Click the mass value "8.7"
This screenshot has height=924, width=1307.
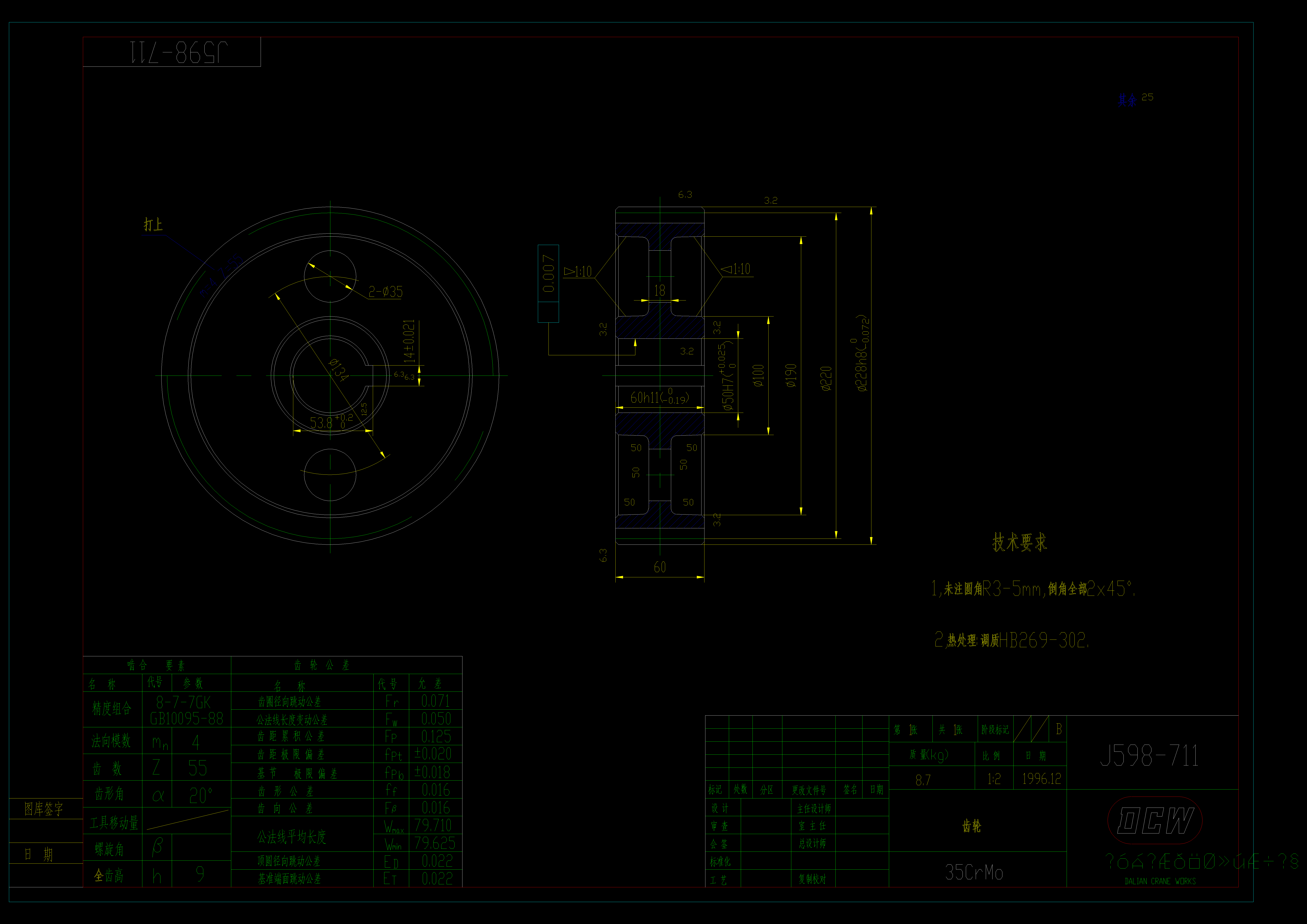coord(923,780)
